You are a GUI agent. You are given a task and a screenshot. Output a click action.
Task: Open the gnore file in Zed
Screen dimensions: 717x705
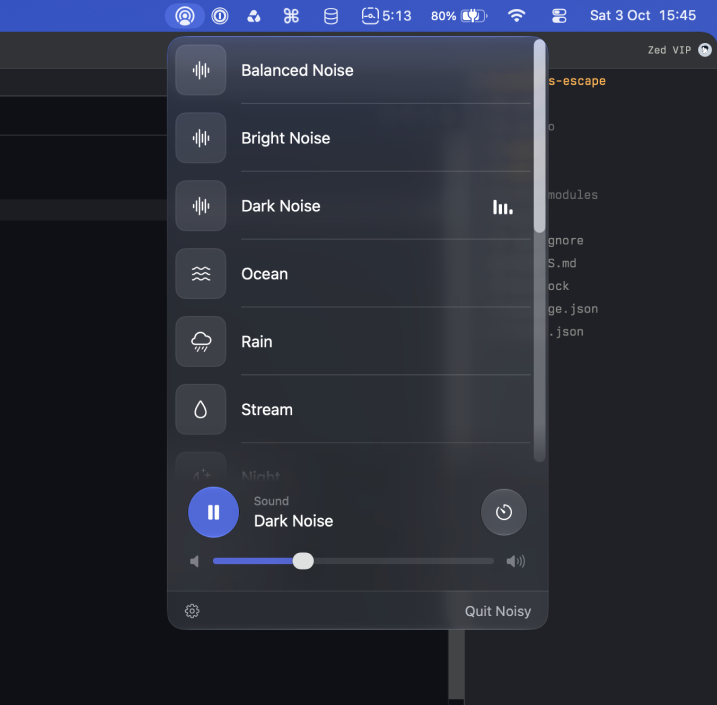(566, 241)
